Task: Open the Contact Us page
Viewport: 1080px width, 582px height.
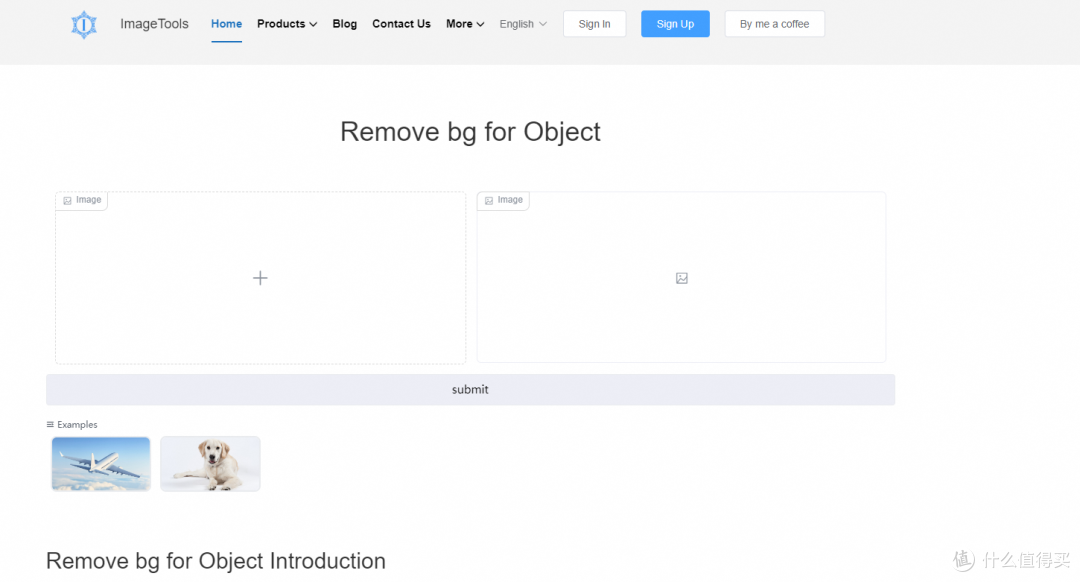Action: coord(401,24)
